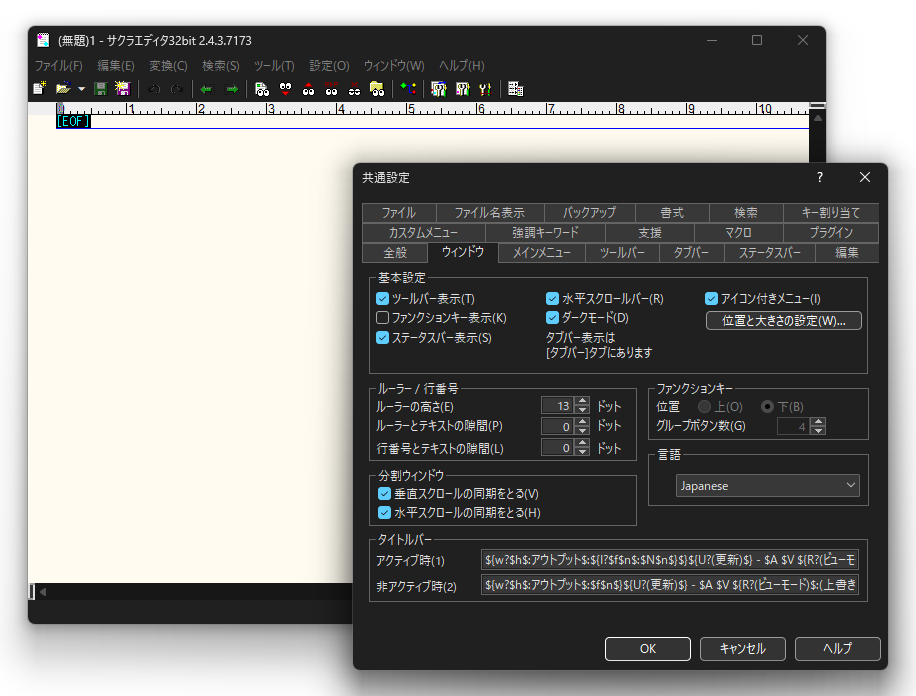Increase ルーラーとテキストの隙間 up spinner
The image size is (916, 696).
point(582,421)
